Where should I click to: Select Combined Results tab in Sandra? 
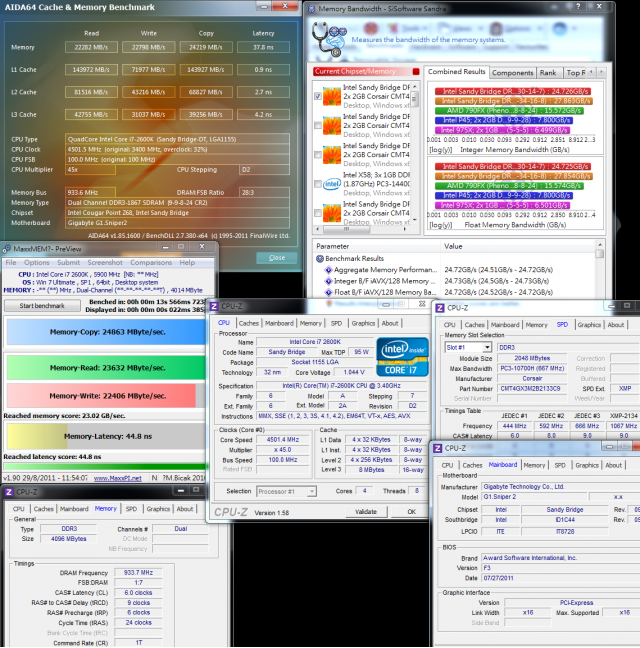tap(457, 71)
